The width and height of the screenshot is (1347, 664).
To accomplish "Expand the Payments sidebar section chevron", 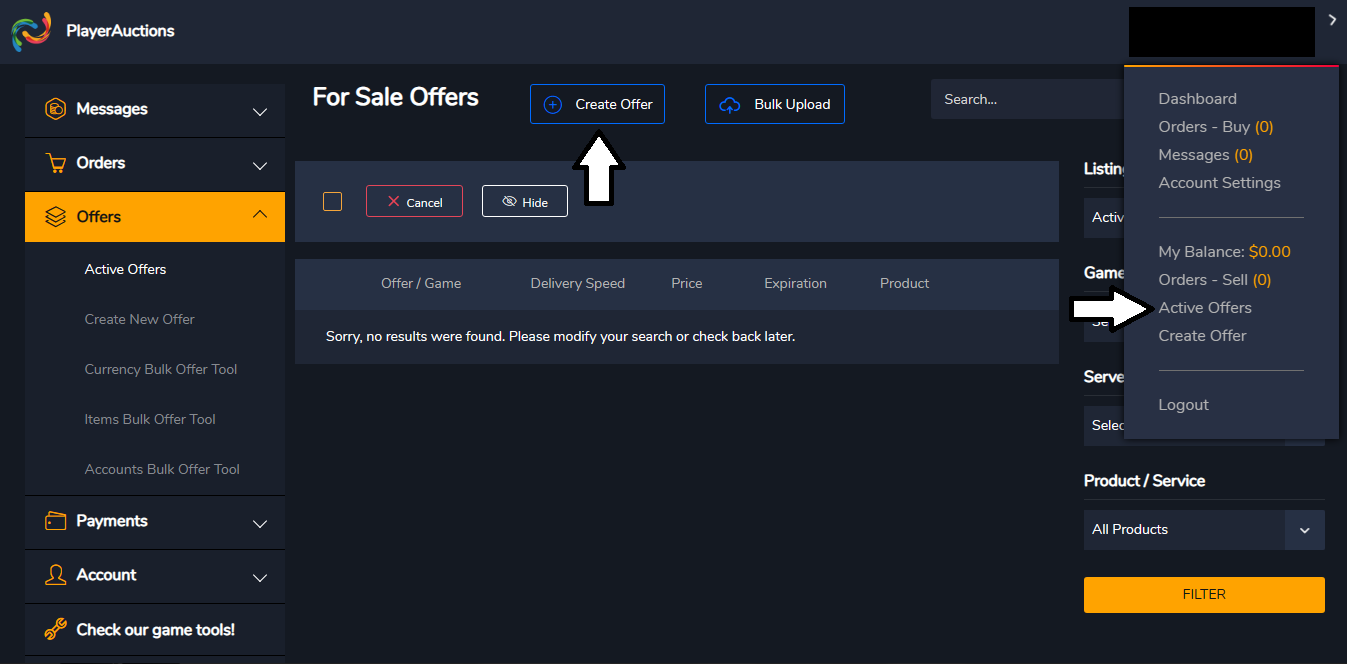I will 260,524.
